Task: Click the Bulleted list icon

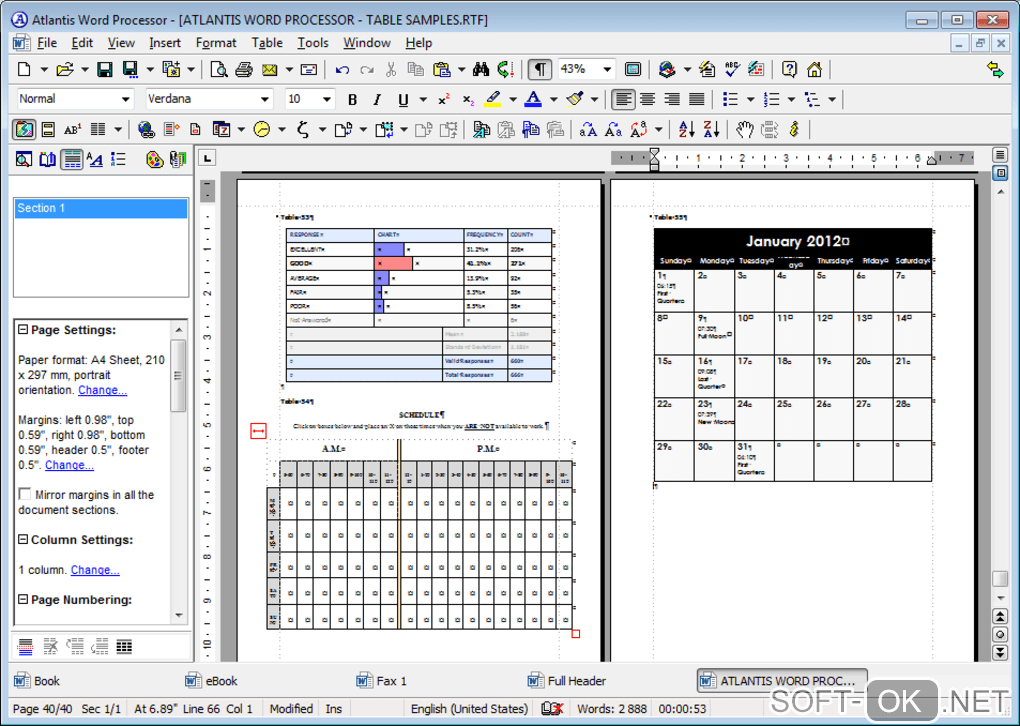Action: (731, 100)
